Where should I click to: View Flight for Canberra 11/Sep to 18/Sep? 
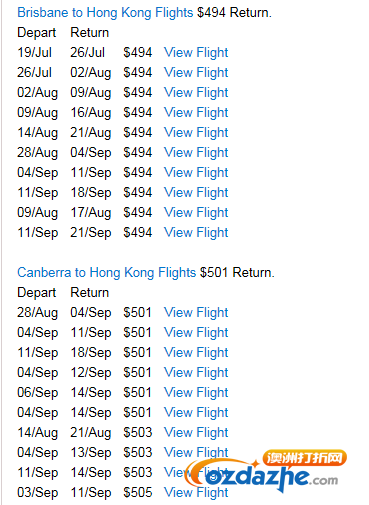point(196,353)
